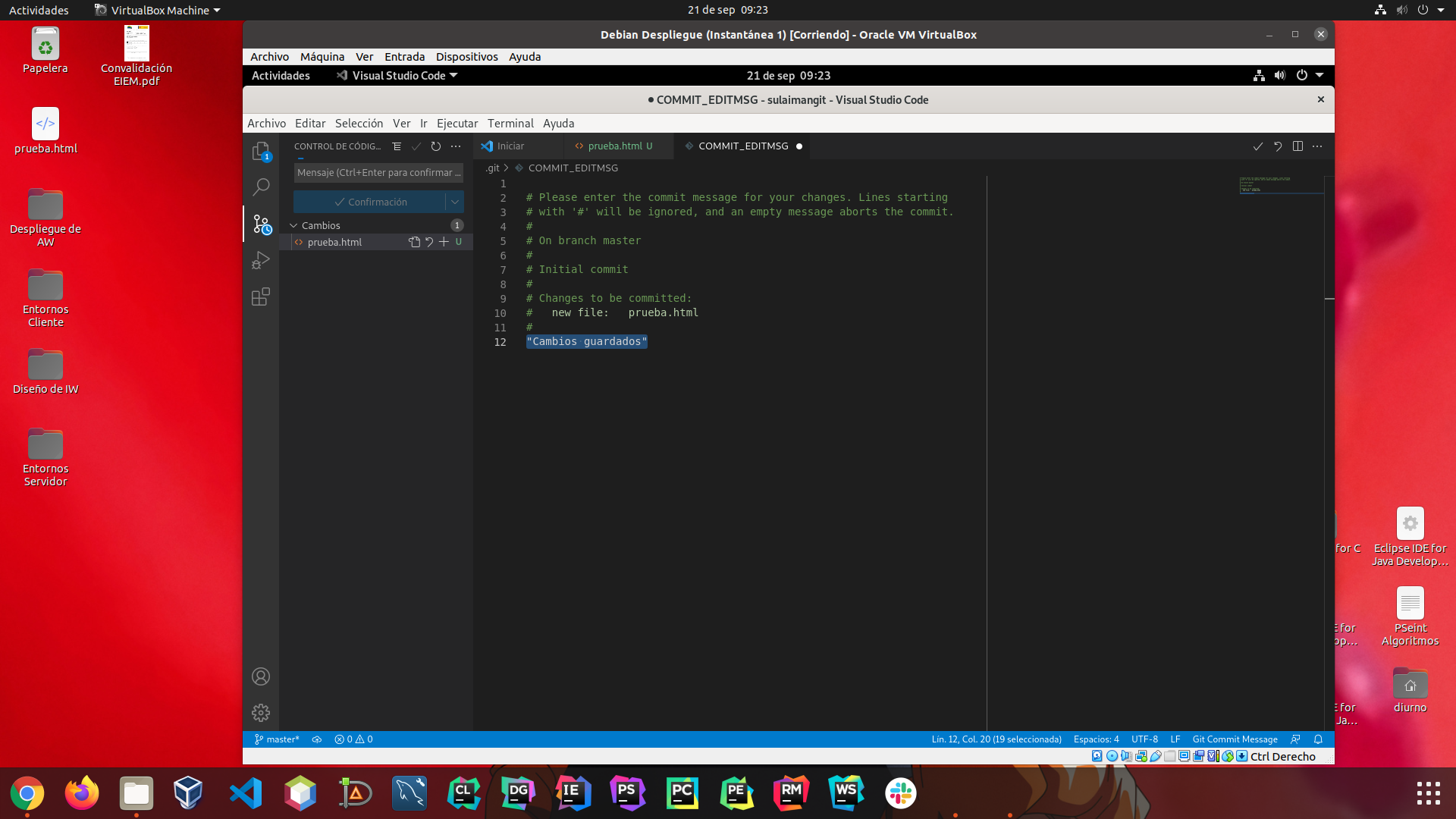Open the Confirmación button dropdown arrow
This screenshot has width=1456, height=819.
(455, 202)
